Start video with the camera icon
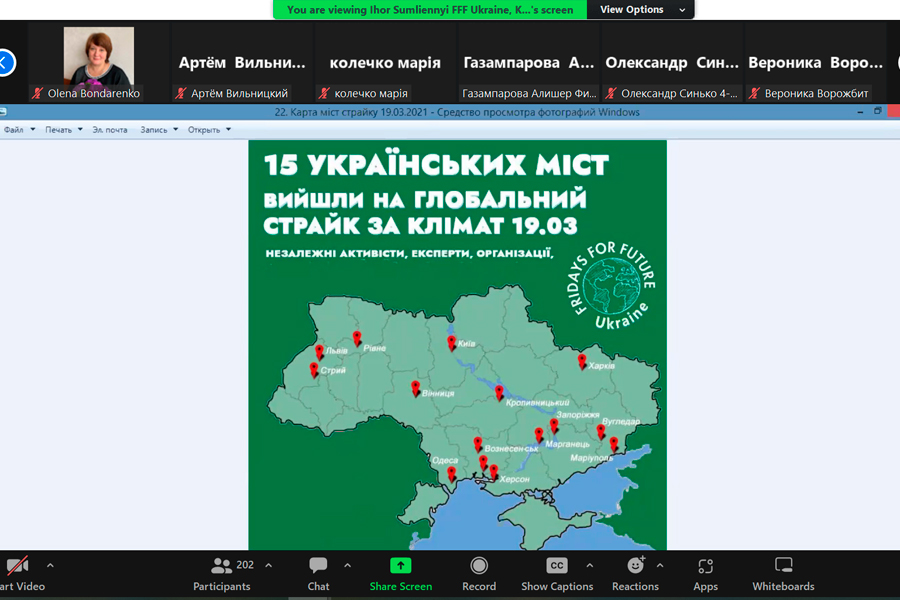Screen dimensions: 900x600 [17, 566]
